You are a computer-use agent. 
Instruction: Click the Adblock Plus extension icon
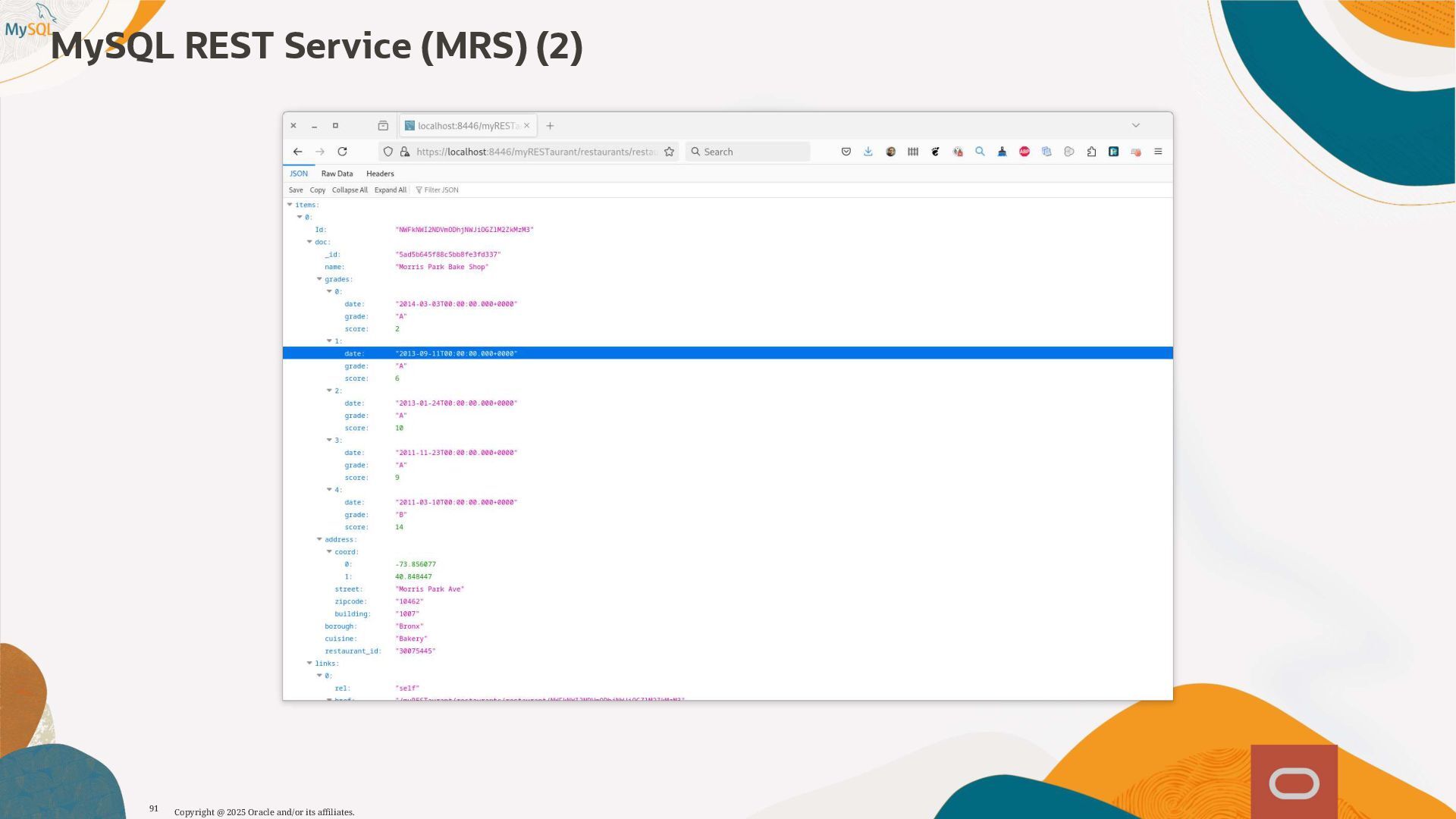coord(1025,152)
